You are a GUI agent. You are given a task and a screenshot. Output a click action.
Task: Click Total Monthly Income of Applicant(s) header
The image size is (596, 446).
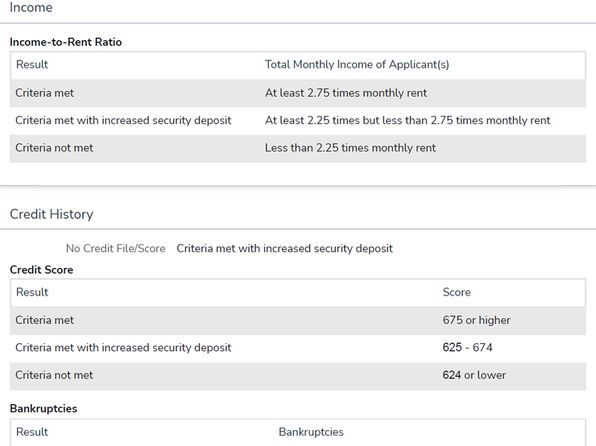pyautogui.click(x=357, y=64)
